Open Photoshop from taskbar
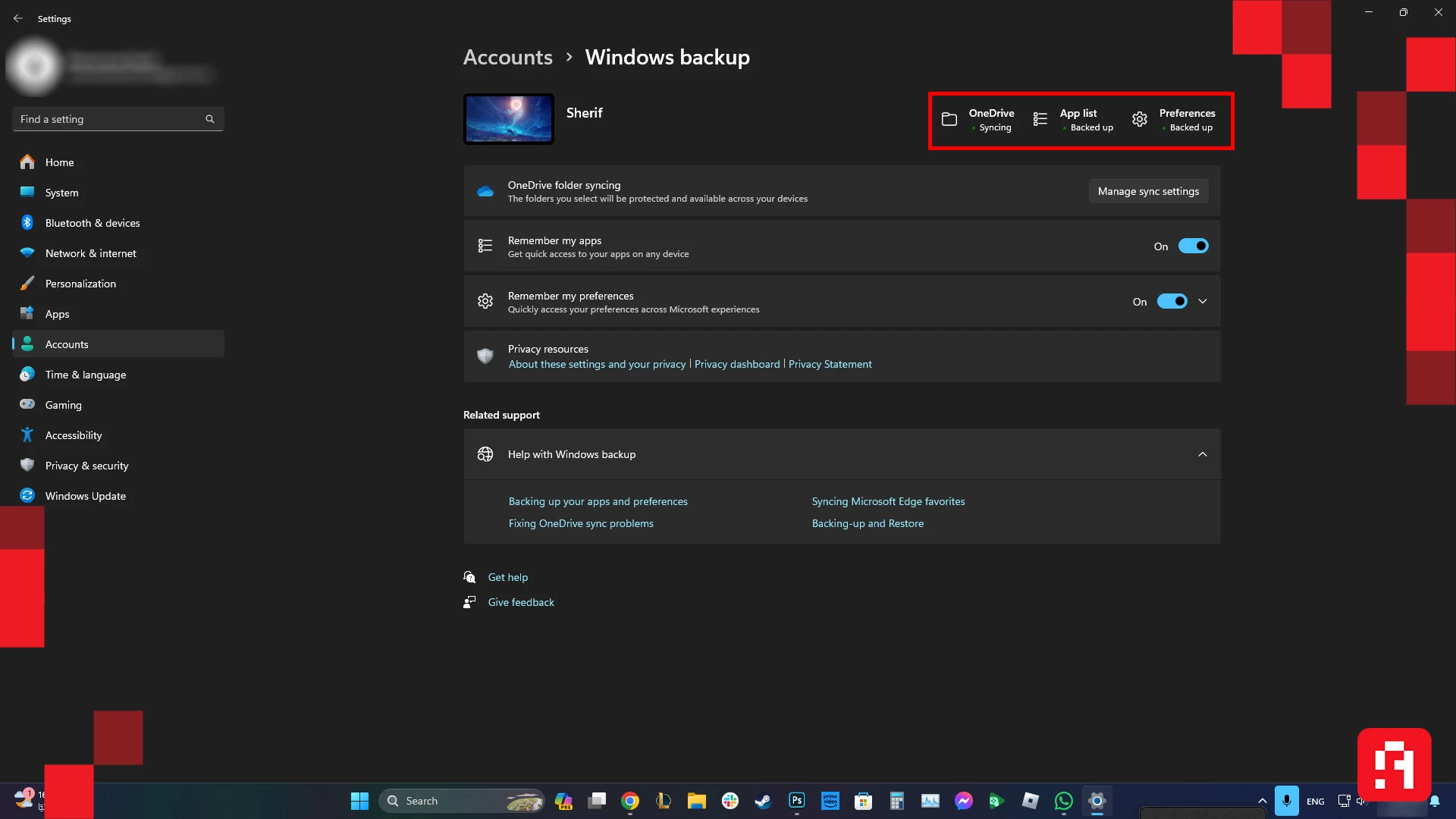1456x819 pixels. click(x=797, y=801)
